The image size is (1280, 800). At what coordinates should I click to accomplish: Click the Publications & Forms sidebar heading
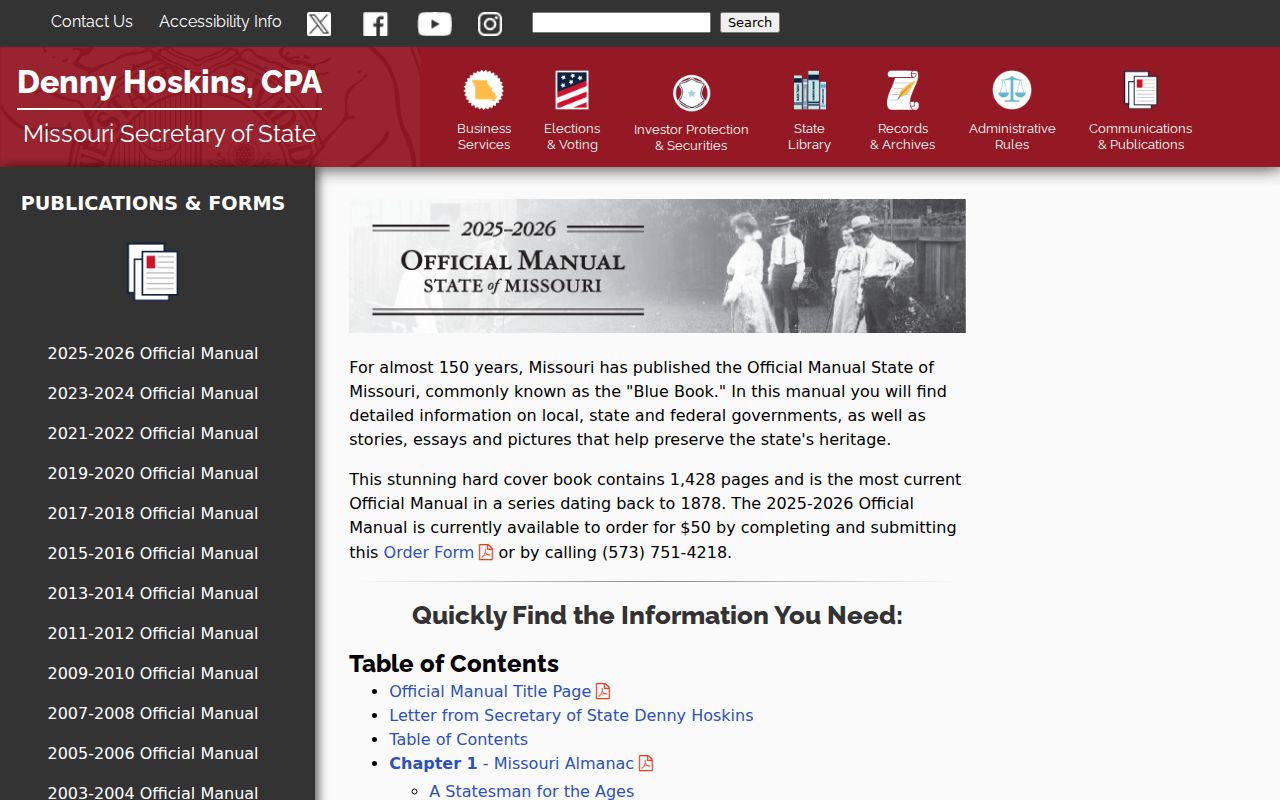tap(153, 203)
